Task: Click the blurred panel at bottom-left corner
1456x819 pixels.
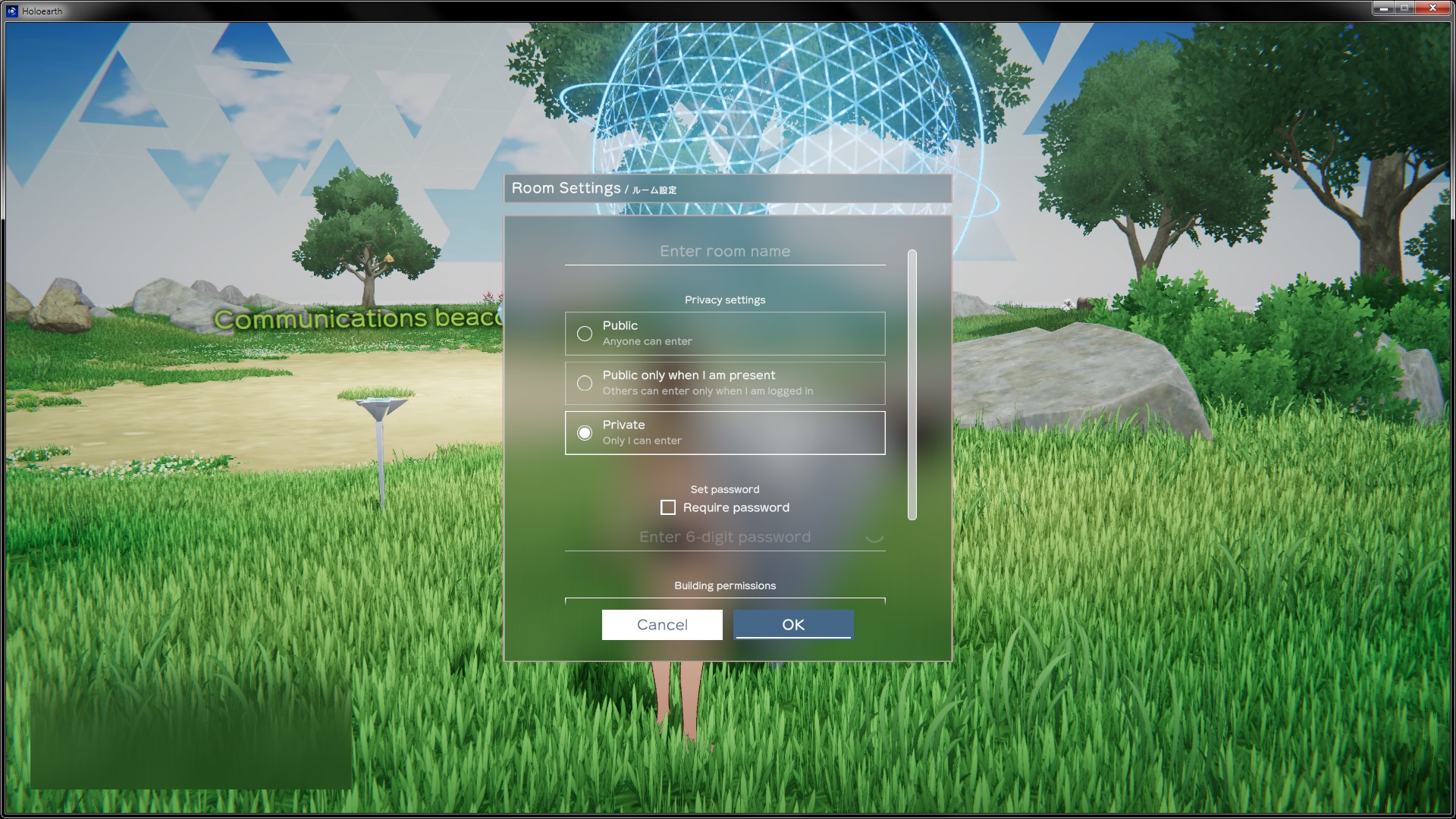Action: 191,736
